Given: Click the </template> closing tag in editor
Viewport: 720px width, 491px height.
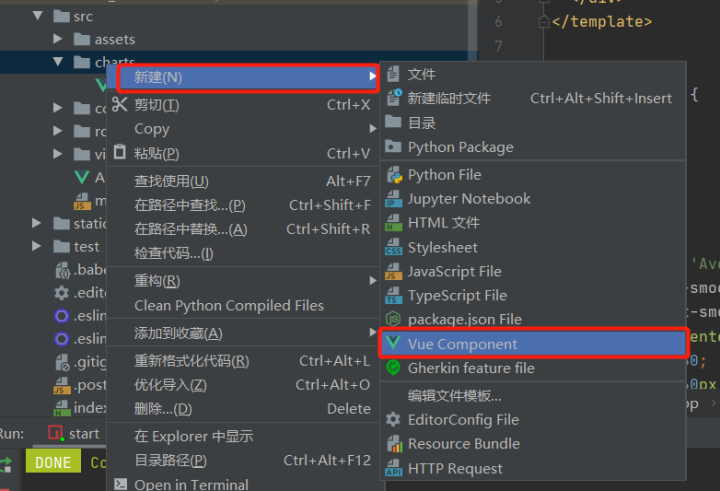Looking at the screenshot, I should click(x=602, y=21).
